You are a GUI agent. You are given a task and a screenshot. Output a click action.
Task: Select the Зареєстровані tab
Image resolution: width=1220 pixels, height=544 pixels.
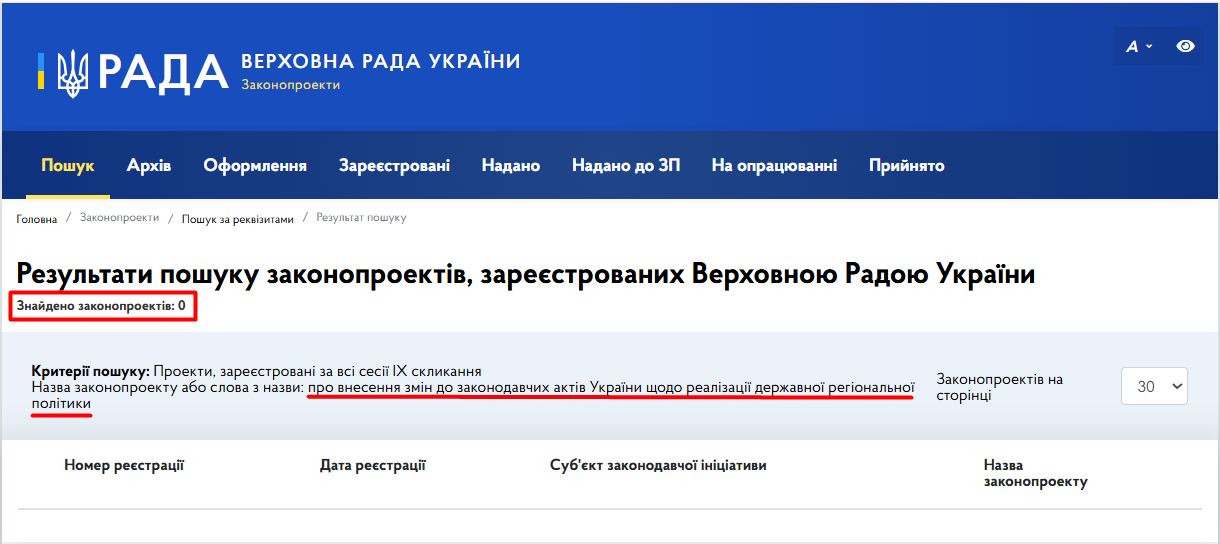[x=394, y=165]
